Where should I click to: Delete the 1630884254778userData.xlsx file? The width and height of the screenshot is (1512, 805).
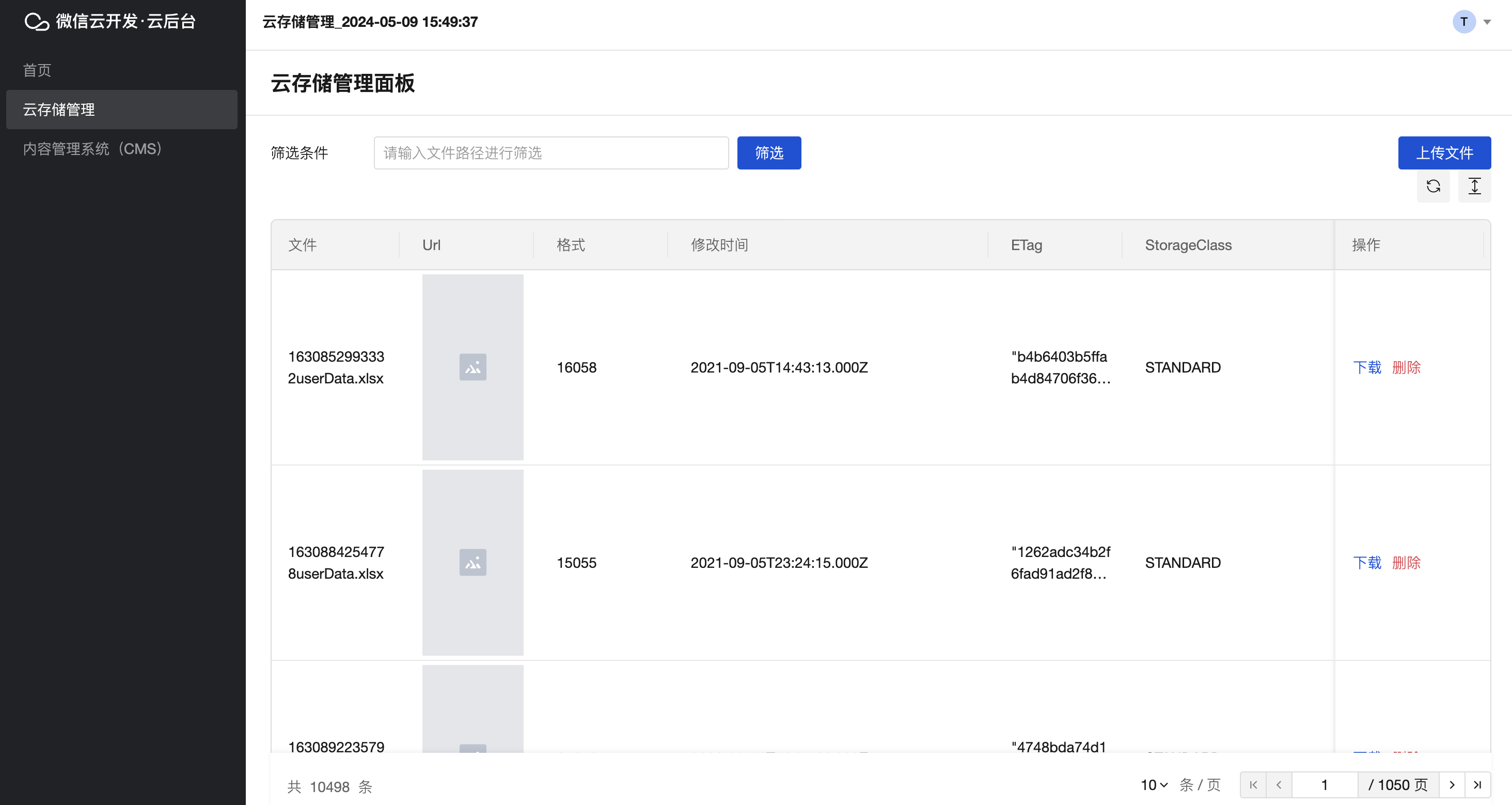click(x=1406, y=563)
